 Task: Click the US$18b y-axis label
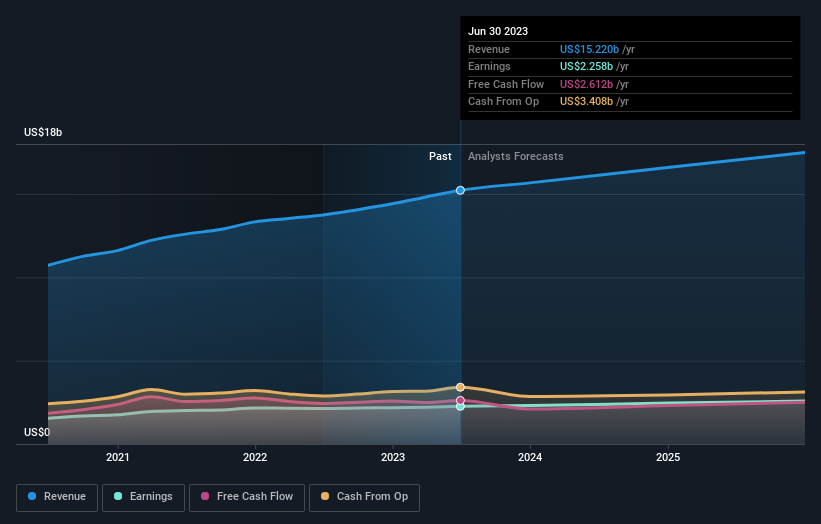43,132
